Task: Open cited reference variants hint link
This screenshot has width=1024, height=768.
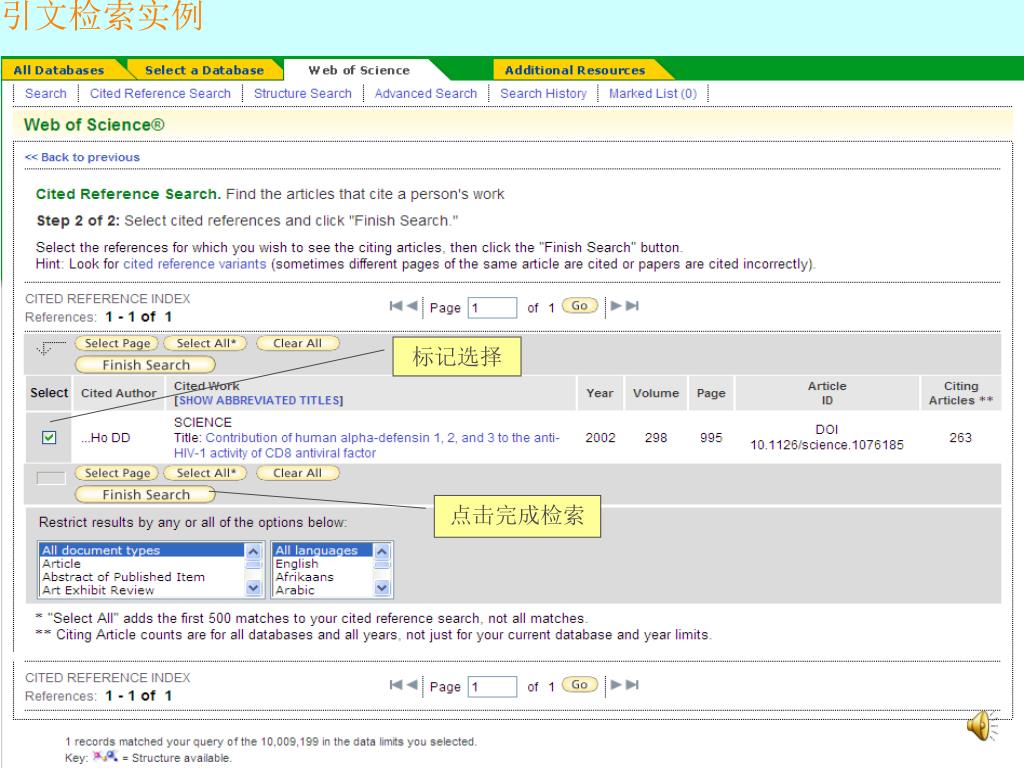Action: [x=195, y=264]
